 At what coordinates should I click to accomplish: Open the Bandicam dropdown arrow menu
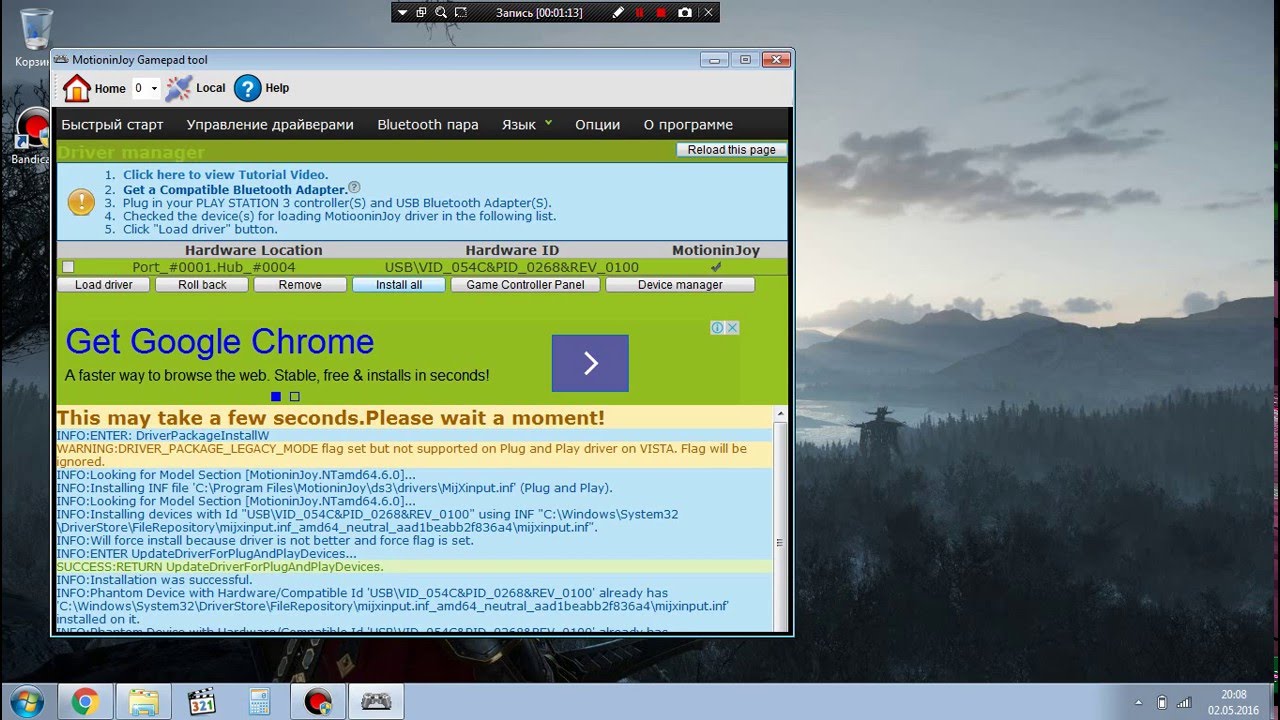click(x=402, y=13)
